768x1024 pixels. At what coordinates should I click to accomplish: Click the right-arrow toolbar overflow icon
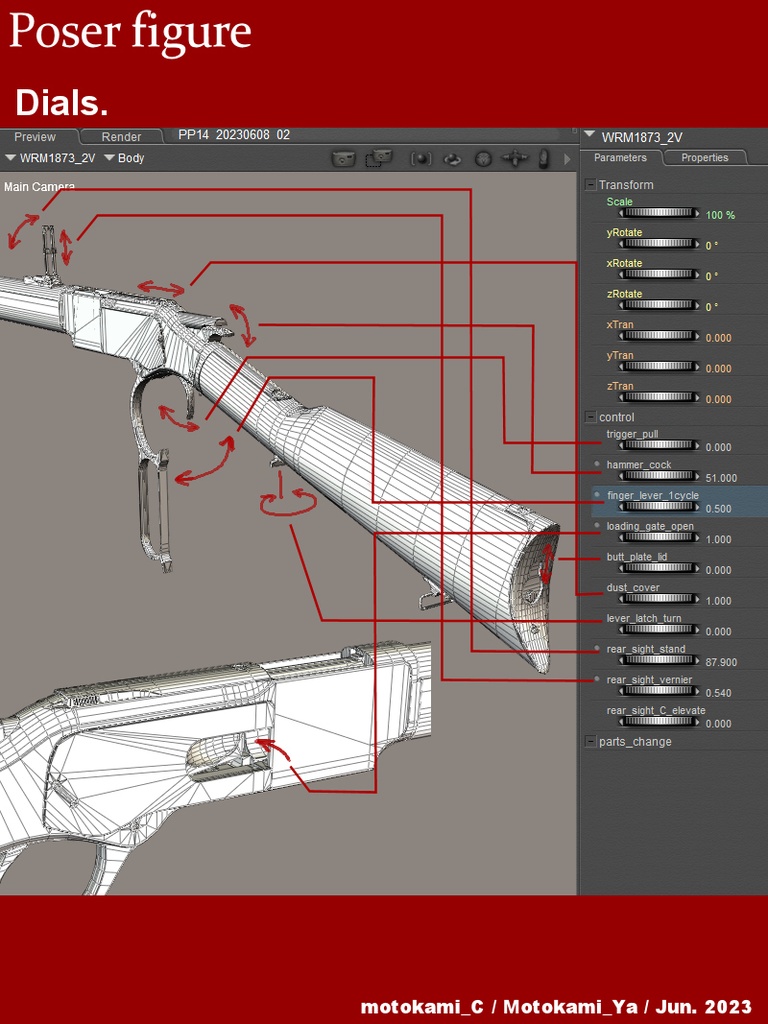click(567, 159)
